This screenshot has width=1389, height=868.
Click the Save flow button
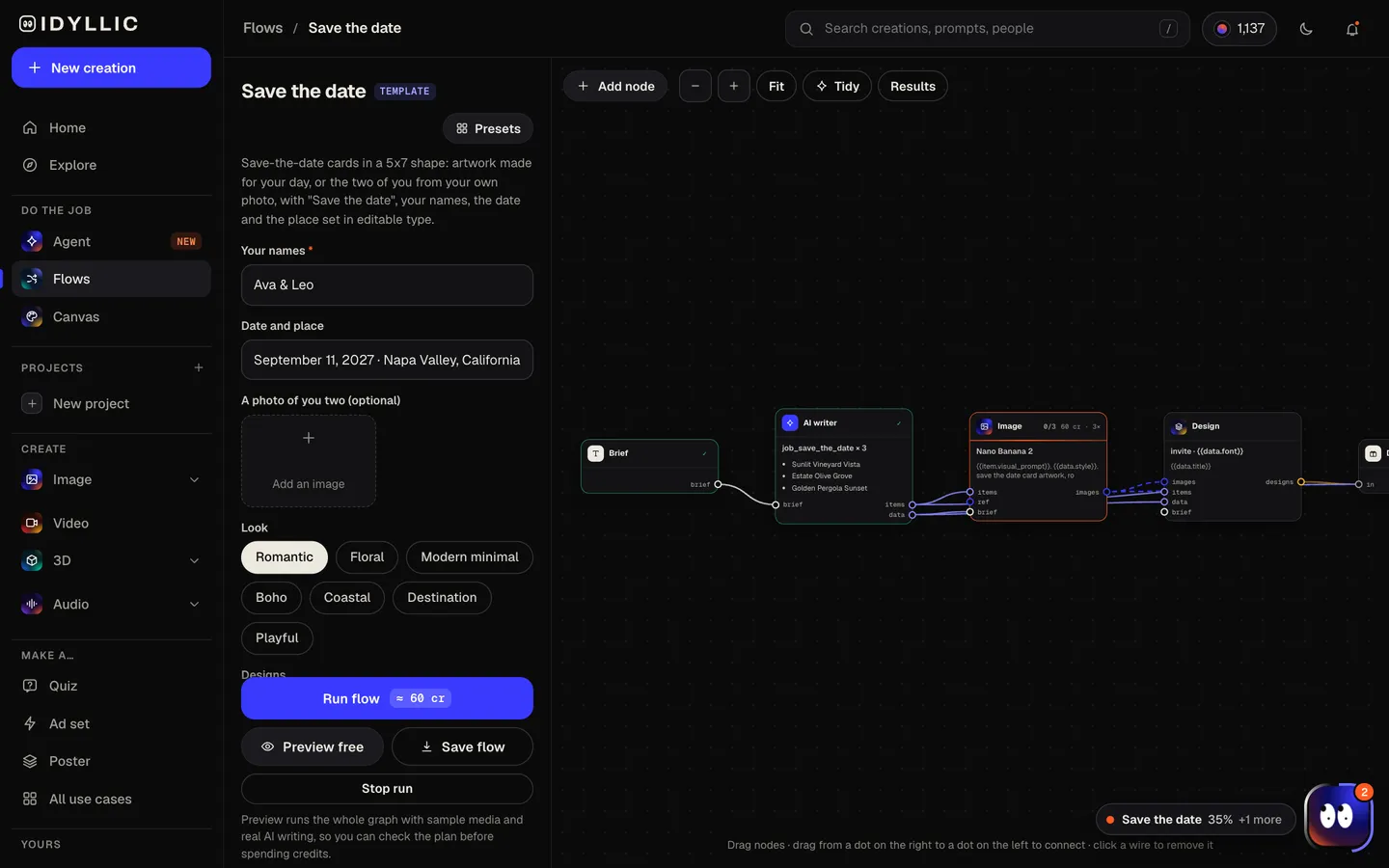pos(462,746)
